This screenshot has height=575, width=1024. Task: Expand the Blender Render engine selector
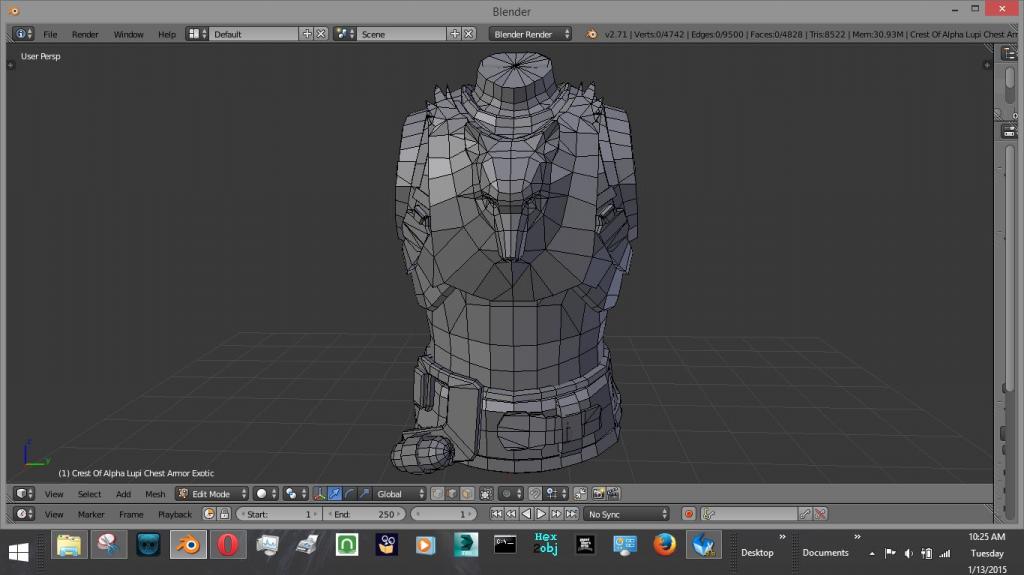pos(530,34)
